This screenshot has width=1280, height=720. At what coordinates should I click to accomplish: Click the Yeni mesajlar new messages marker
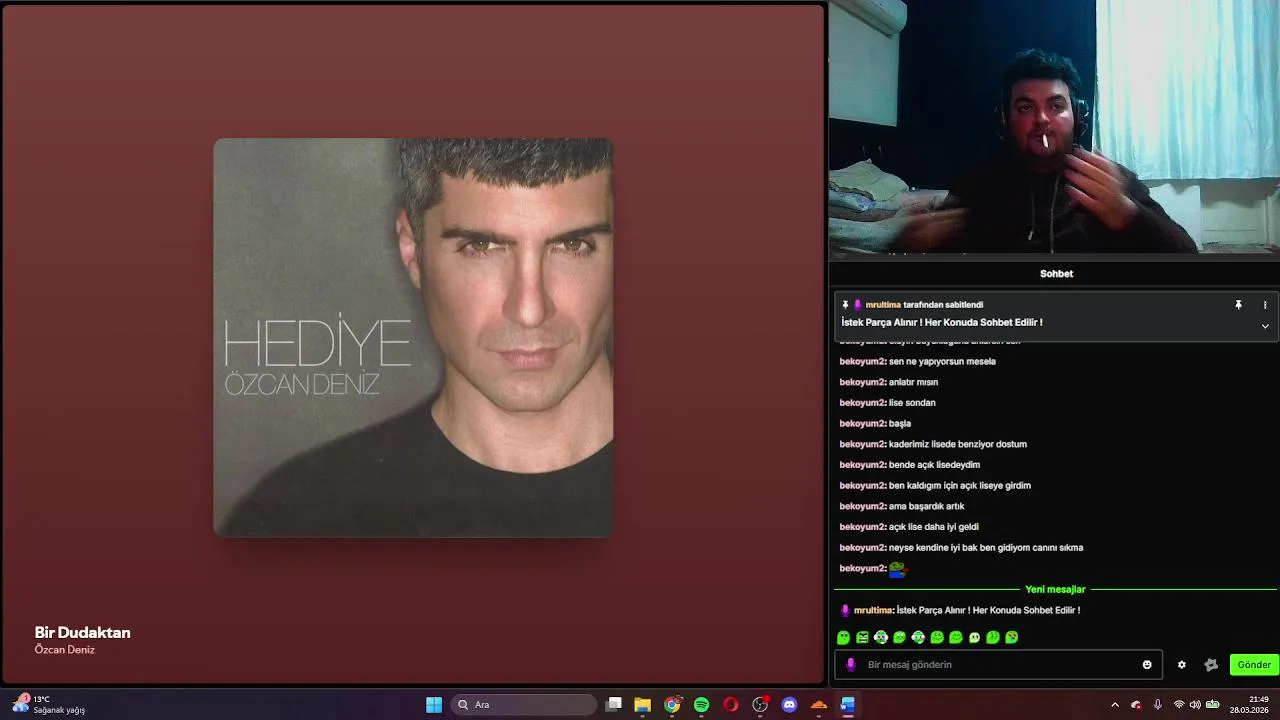point(1055,590)
